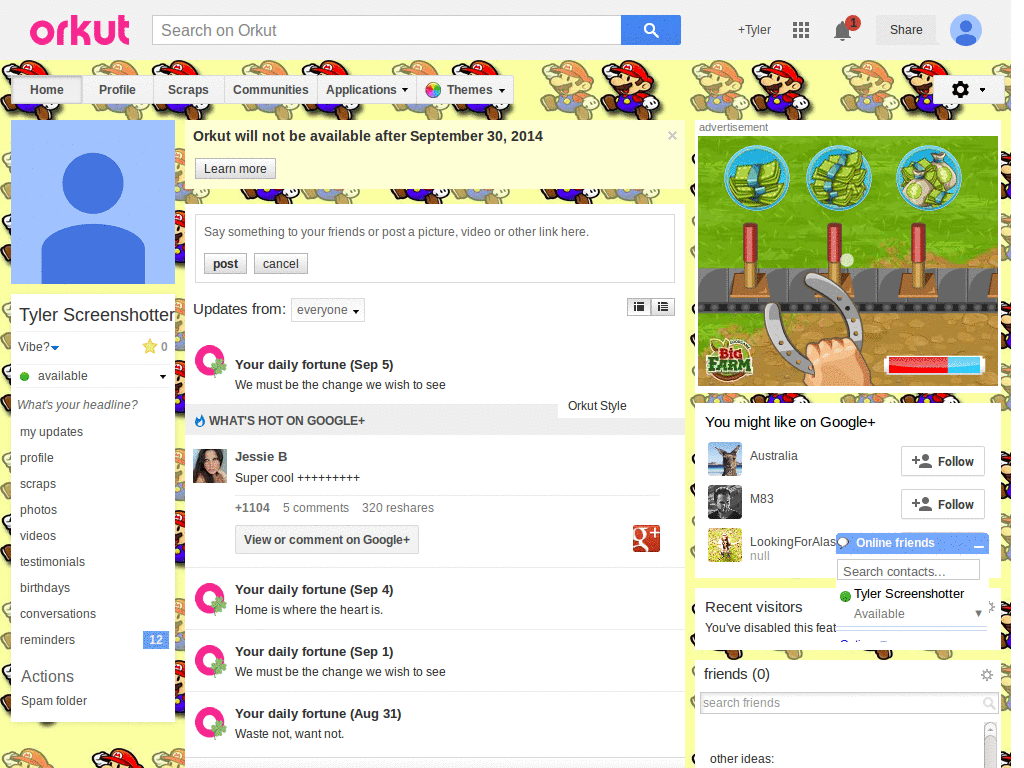
Task: Open conversations in sidebar
Action: (x=58, y=614)
